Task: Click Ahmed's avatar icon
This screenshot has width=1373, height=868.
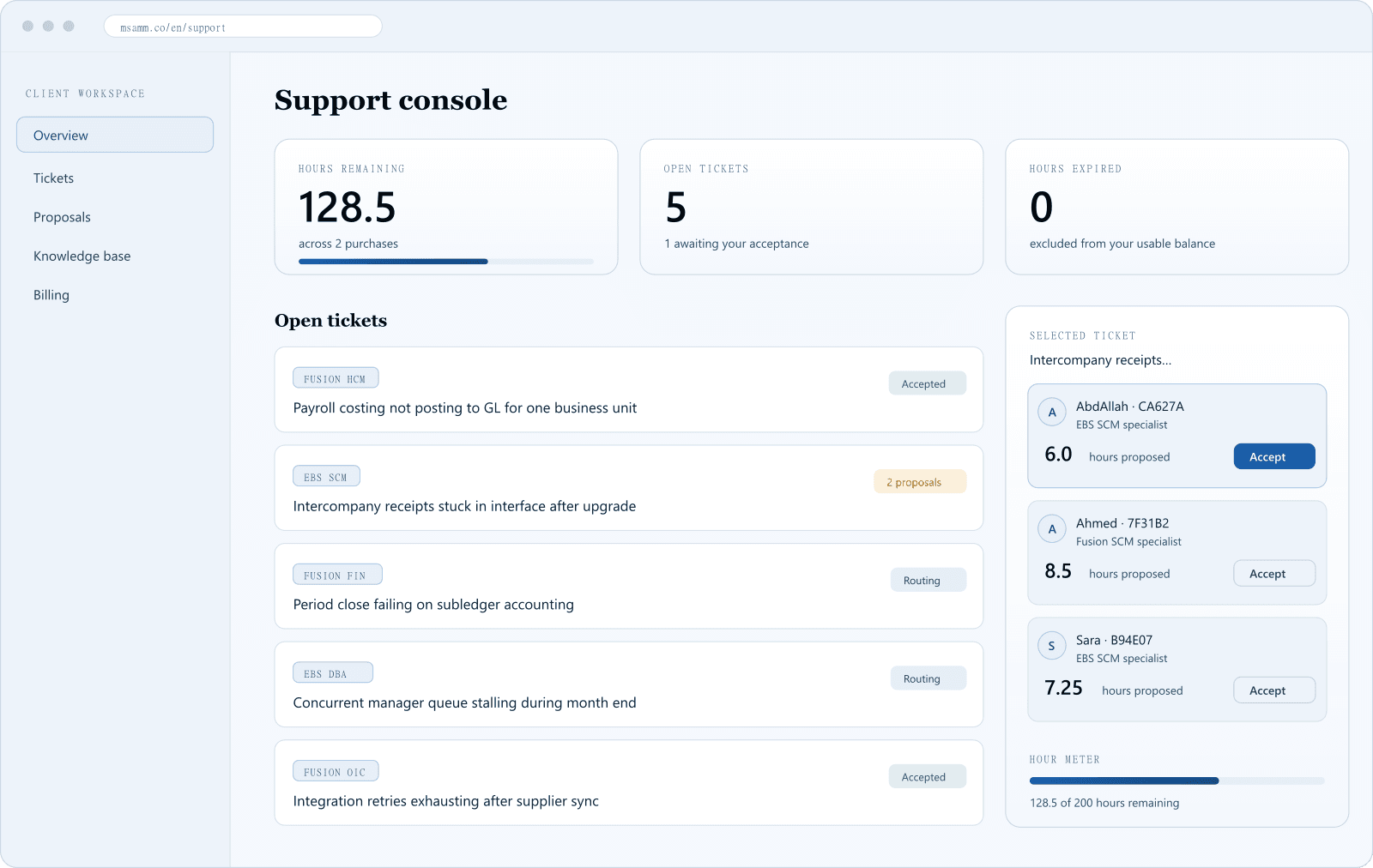Action: click(x=1052, y=529)
